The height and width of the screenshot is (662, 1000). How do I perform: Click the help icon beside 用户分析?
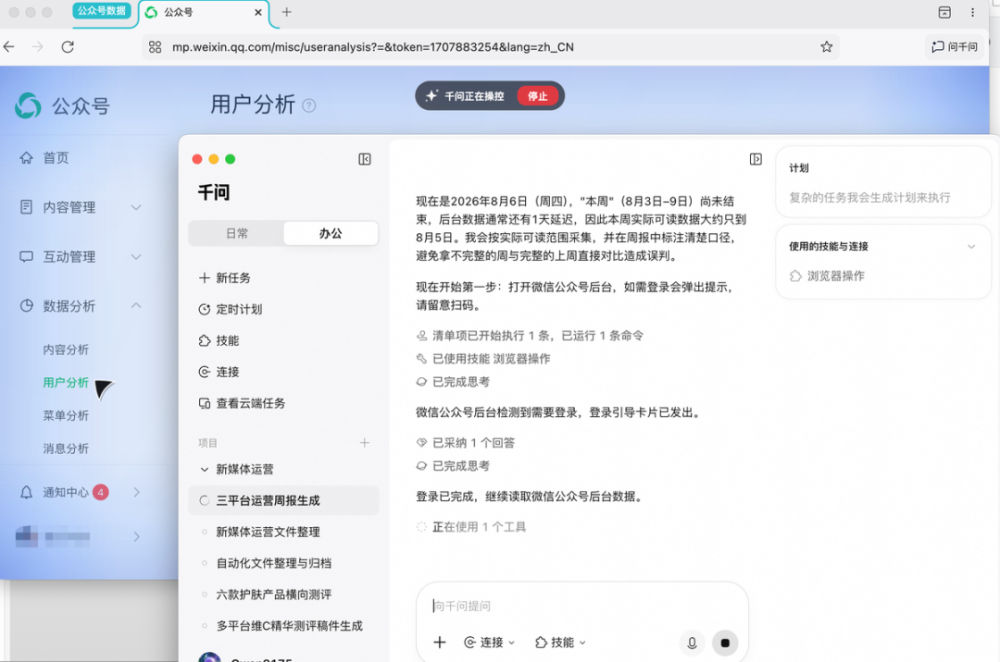click(x=309, y=105)
